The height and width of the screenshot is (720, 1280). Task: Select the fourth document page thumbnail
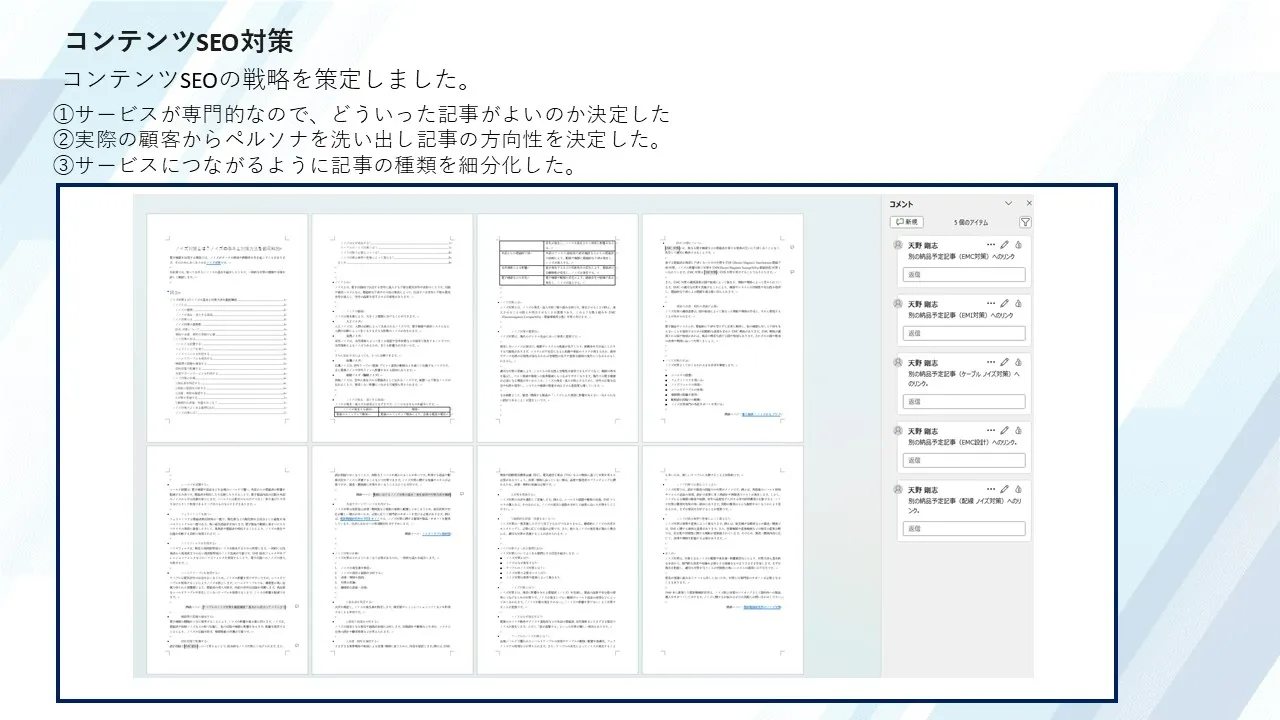[x=722, y=328]
